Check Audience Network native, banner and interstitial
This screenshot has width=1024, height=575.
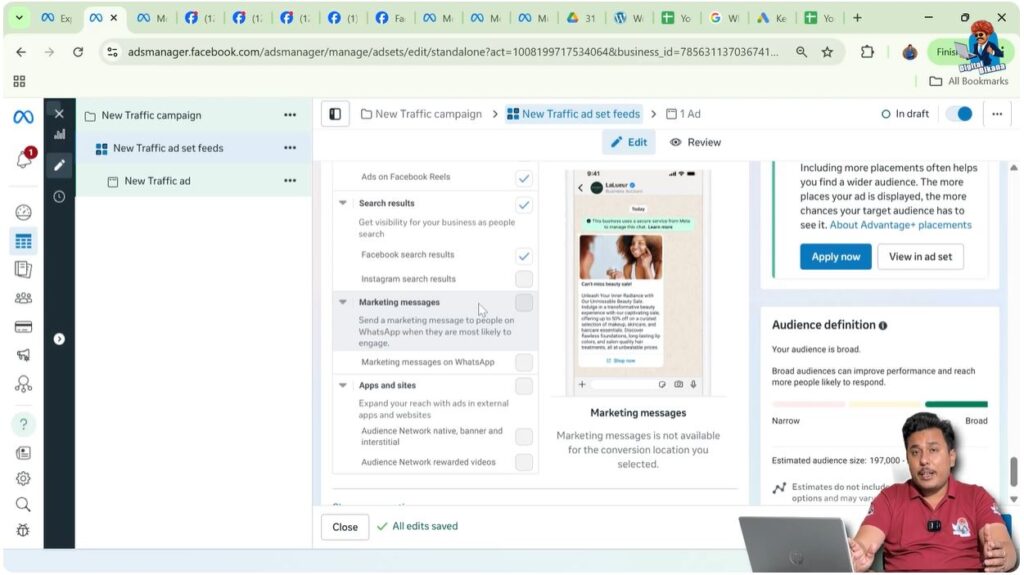pyautogui.click(x=524, y=436)
